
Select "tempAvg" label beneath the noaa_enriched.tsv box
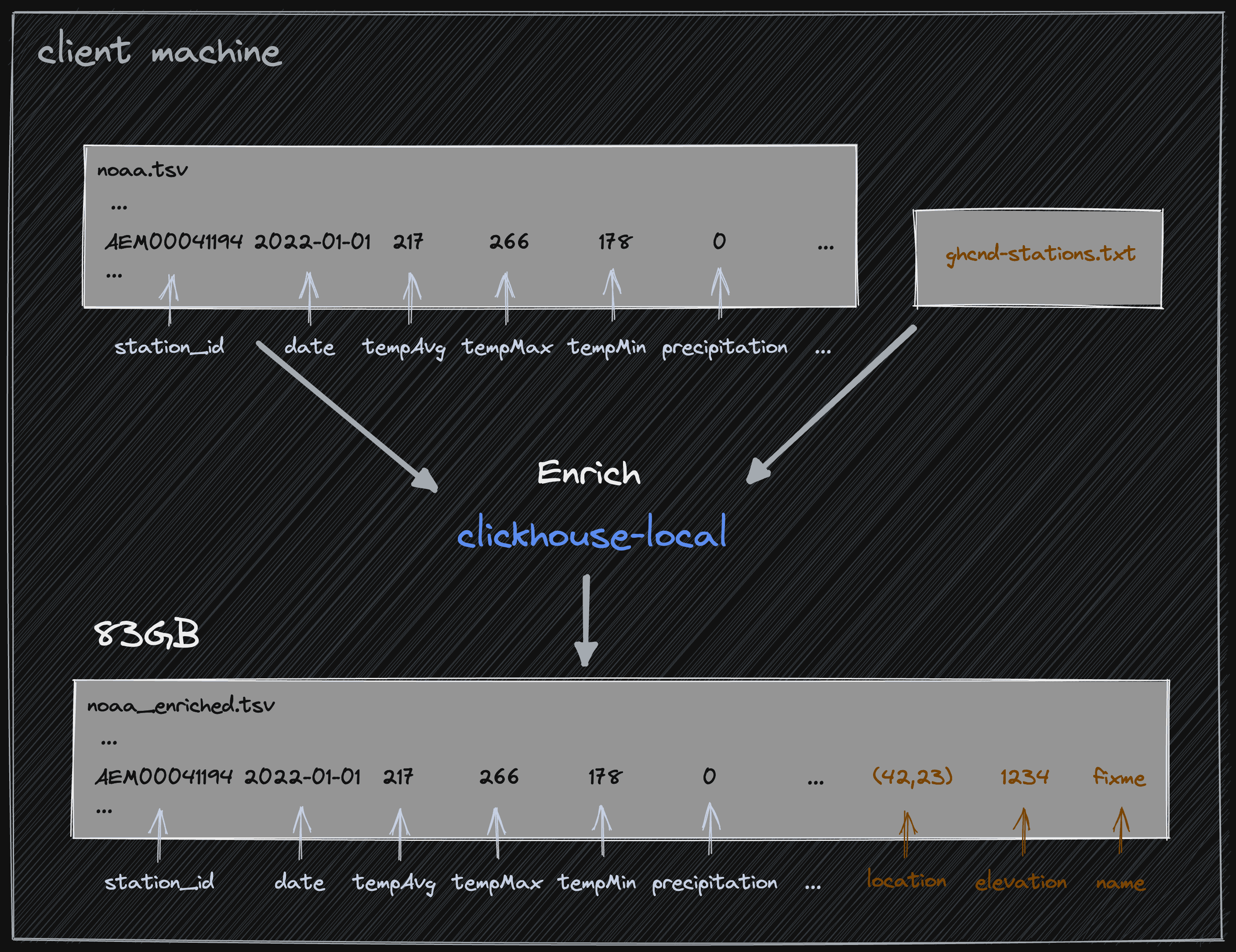pos(393,883)
